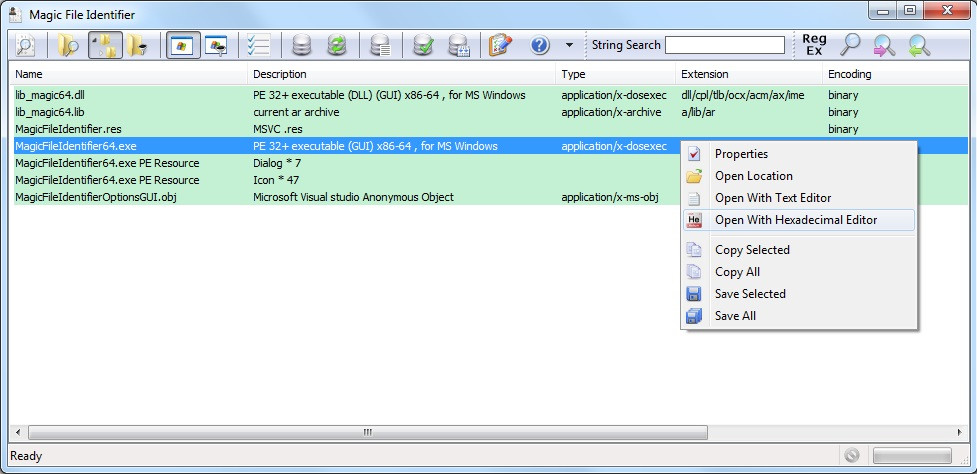Click the scrollbar right arrow
Viewport: 977px width, 474px height.
click(x=960, y=432)
